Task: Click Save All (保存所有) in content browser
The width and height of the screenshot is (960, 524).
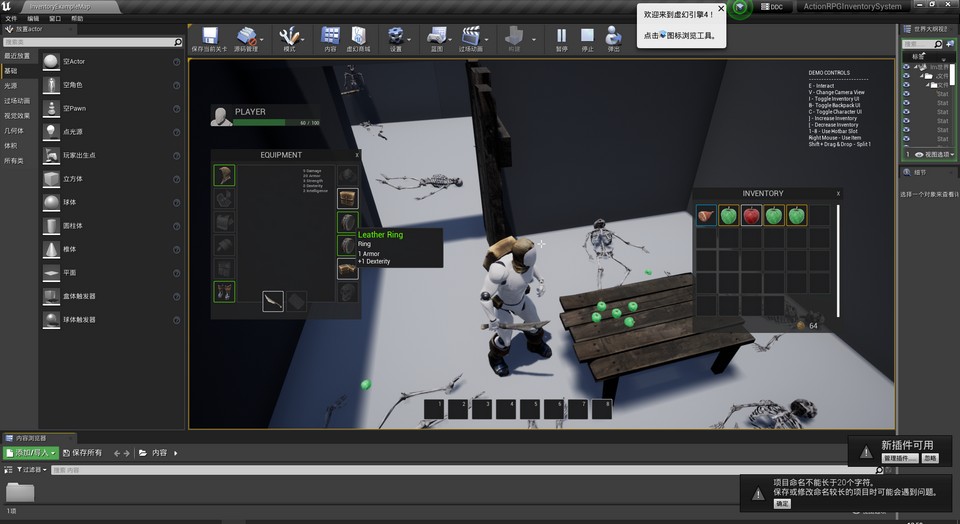Action: 81,453
